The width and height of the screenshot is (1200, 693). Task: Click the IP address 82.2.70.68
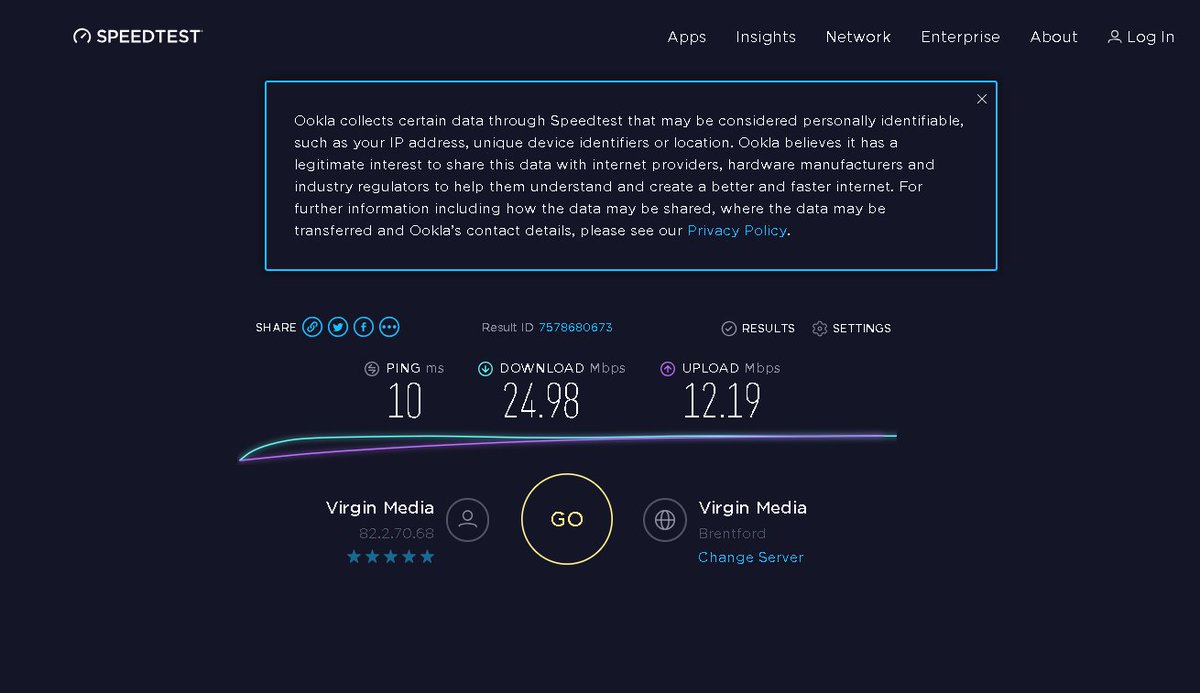click(x=396, y=534)
